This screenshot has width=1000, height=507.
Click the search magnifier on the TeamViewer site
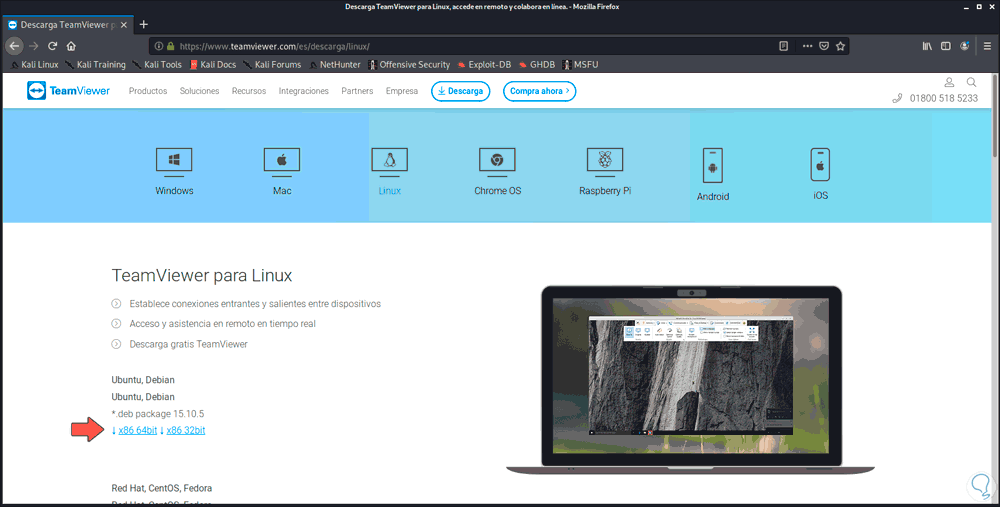971,82
